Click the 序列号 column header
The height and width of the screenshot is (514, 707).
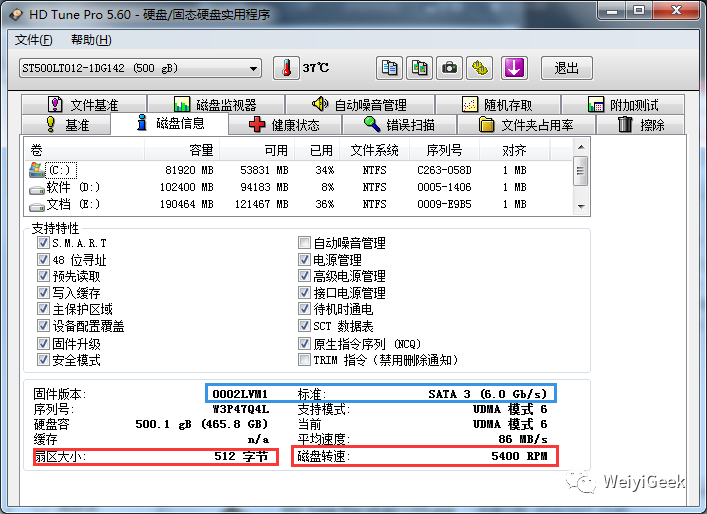click(444, 150)
